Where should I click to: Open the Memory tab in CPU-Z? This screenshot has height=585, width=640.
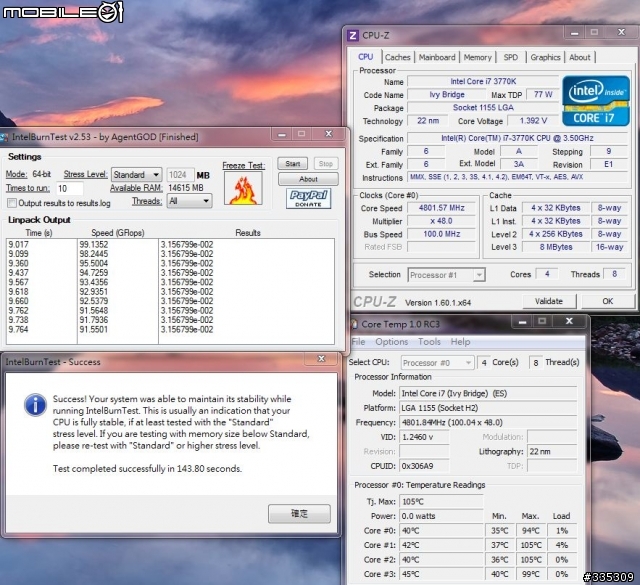coord(477,58)
